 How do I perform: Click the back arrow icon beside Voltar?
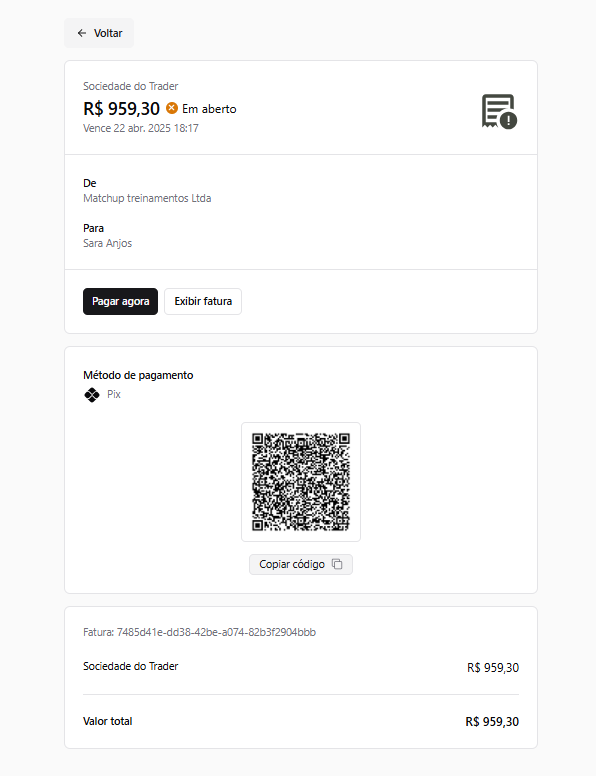click(82, 33)
